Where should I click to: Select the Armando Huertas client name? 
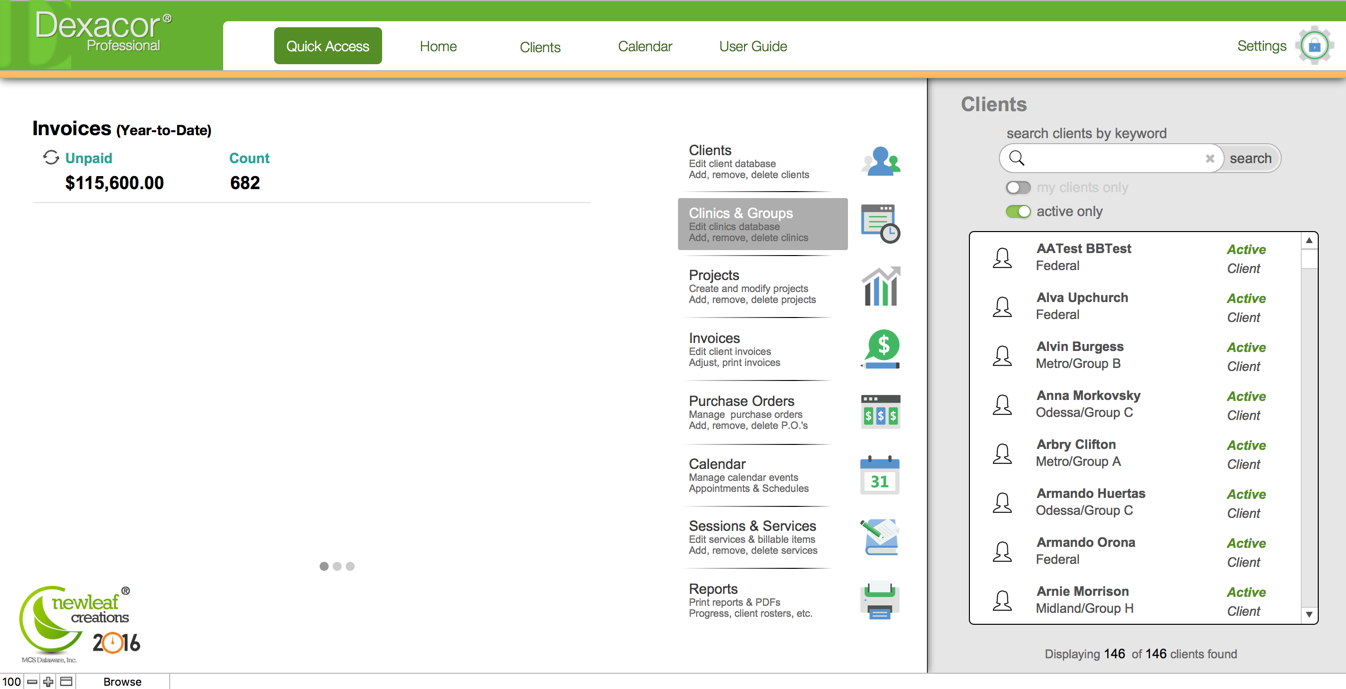click(1091, 493)
